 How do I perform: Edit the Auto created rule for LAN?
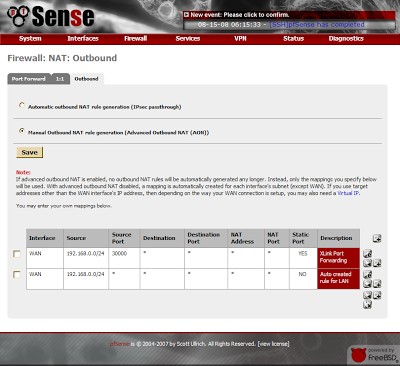coord(367,274)
